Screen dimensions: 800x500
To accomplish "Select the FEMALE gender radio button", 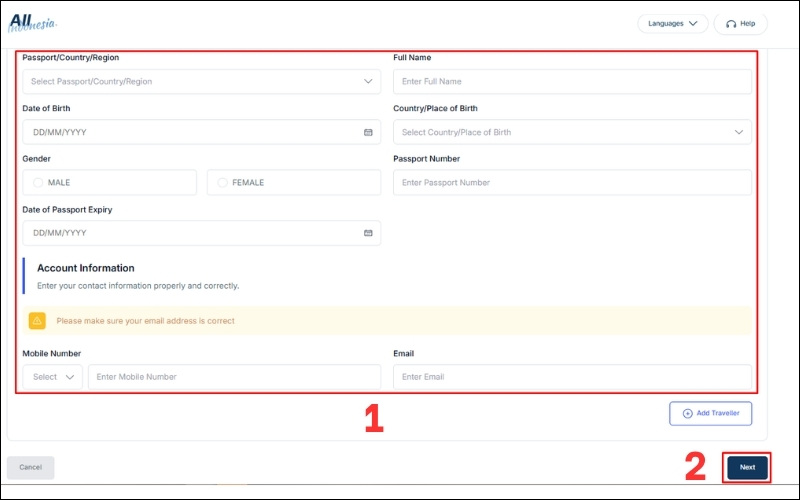I will point(222,183).
